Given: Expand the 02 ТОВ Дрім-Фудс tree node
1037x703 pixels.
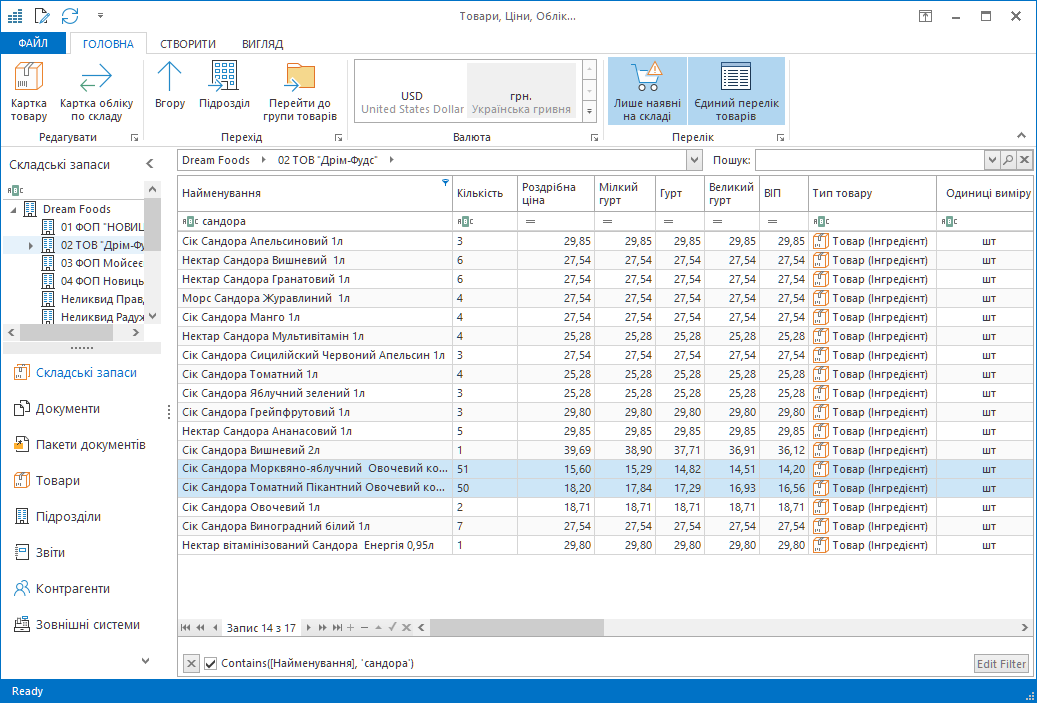Looking at the screenshot, I should (x=31, y=245).
